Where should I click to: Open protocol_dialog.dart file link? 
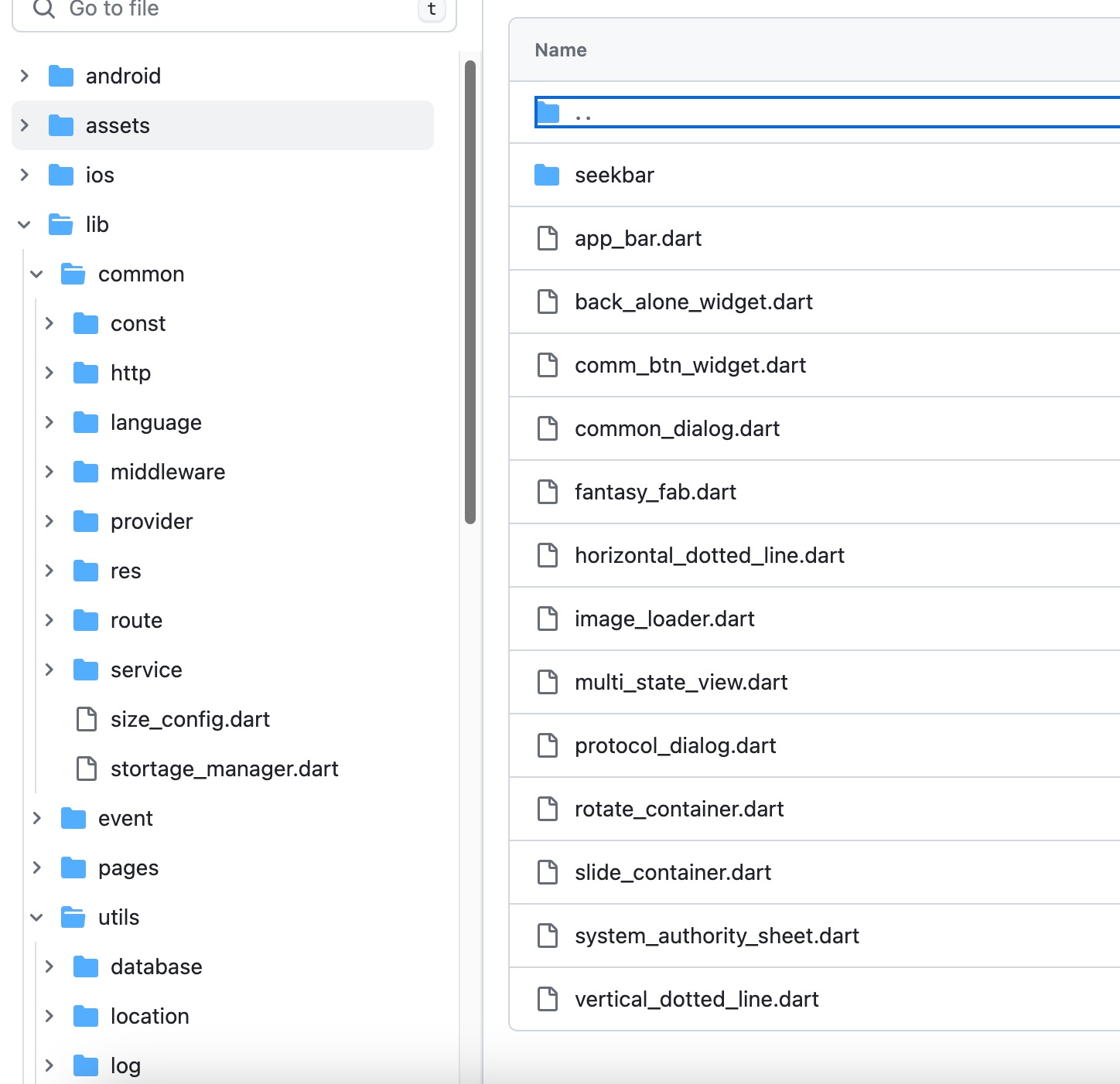pos(675,745)
